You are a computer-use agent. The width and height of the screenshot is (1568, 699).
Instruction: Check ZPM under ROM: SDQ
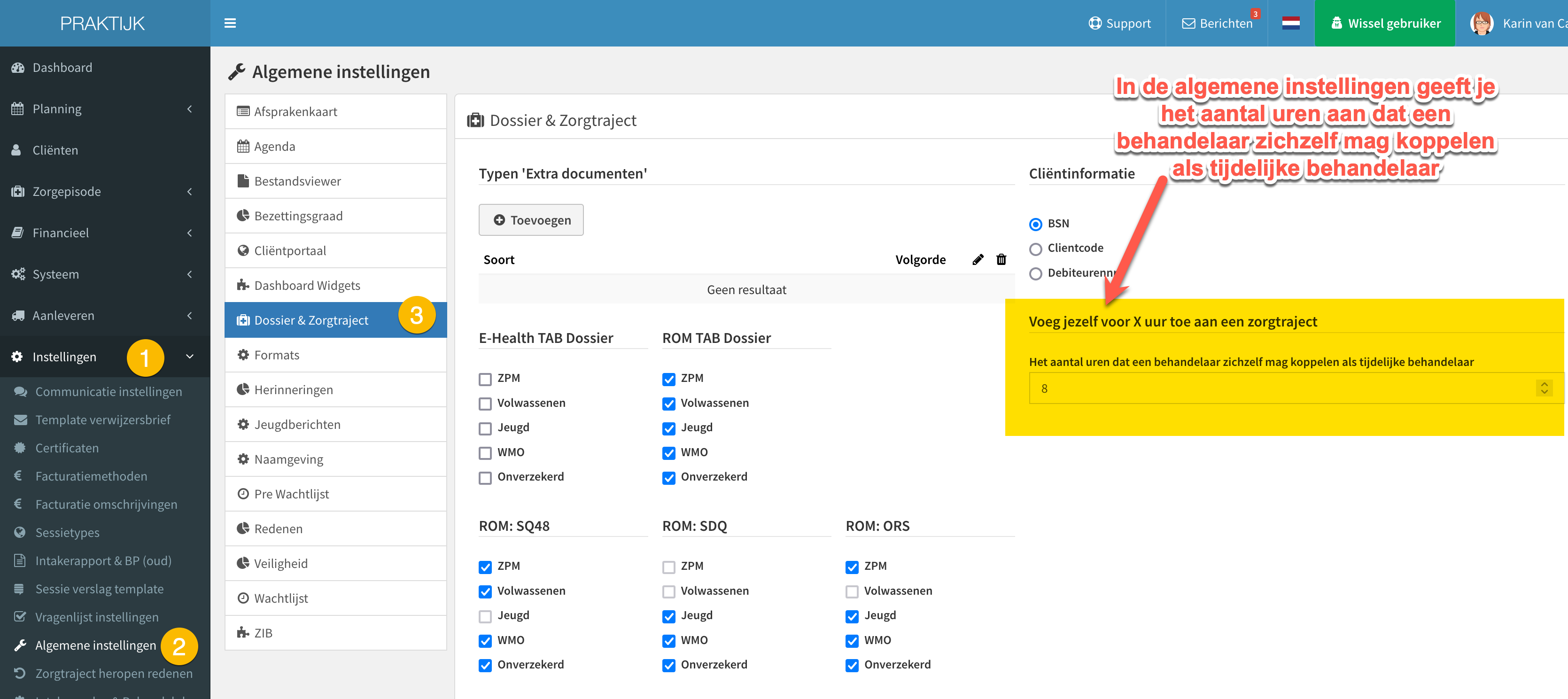668,567
